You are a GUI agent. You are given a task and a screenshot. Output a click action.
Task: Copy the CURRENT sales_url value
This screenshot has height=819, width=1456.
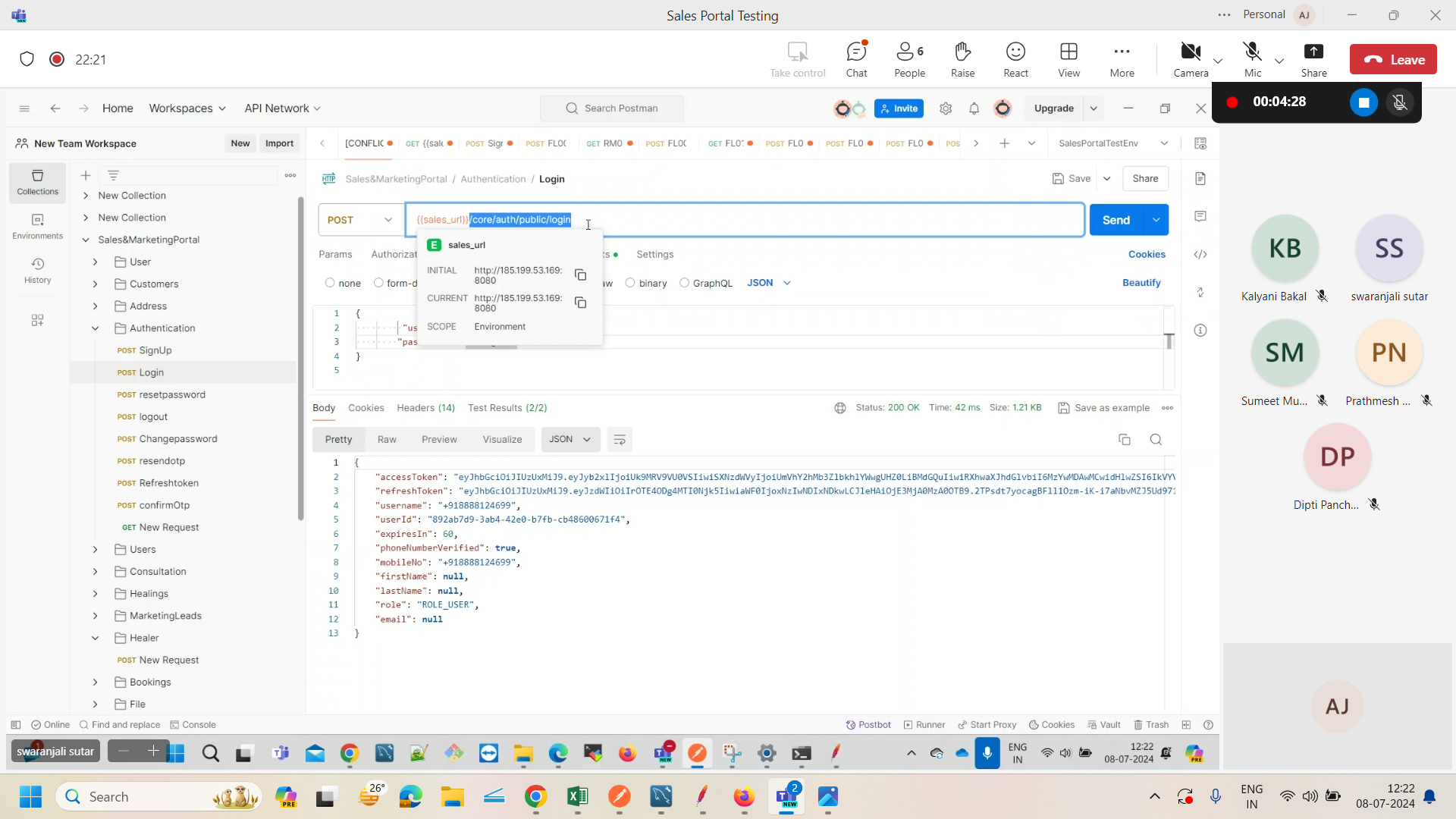tap(580, 303)
